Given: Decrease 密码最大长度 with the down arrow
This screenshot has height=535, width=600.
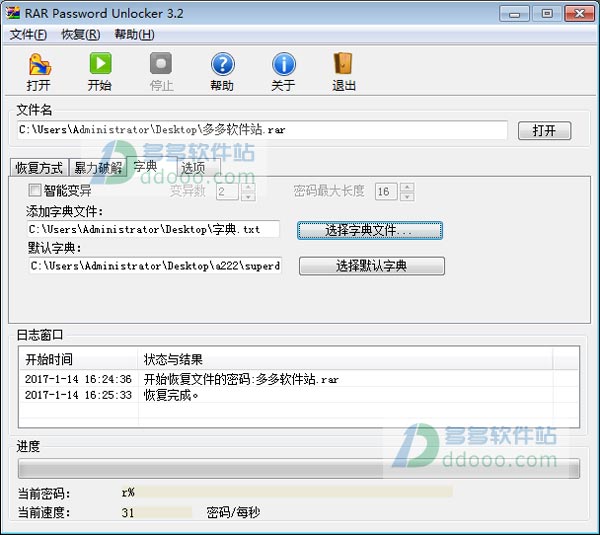Looking at the screenshot, I should 407,196.
